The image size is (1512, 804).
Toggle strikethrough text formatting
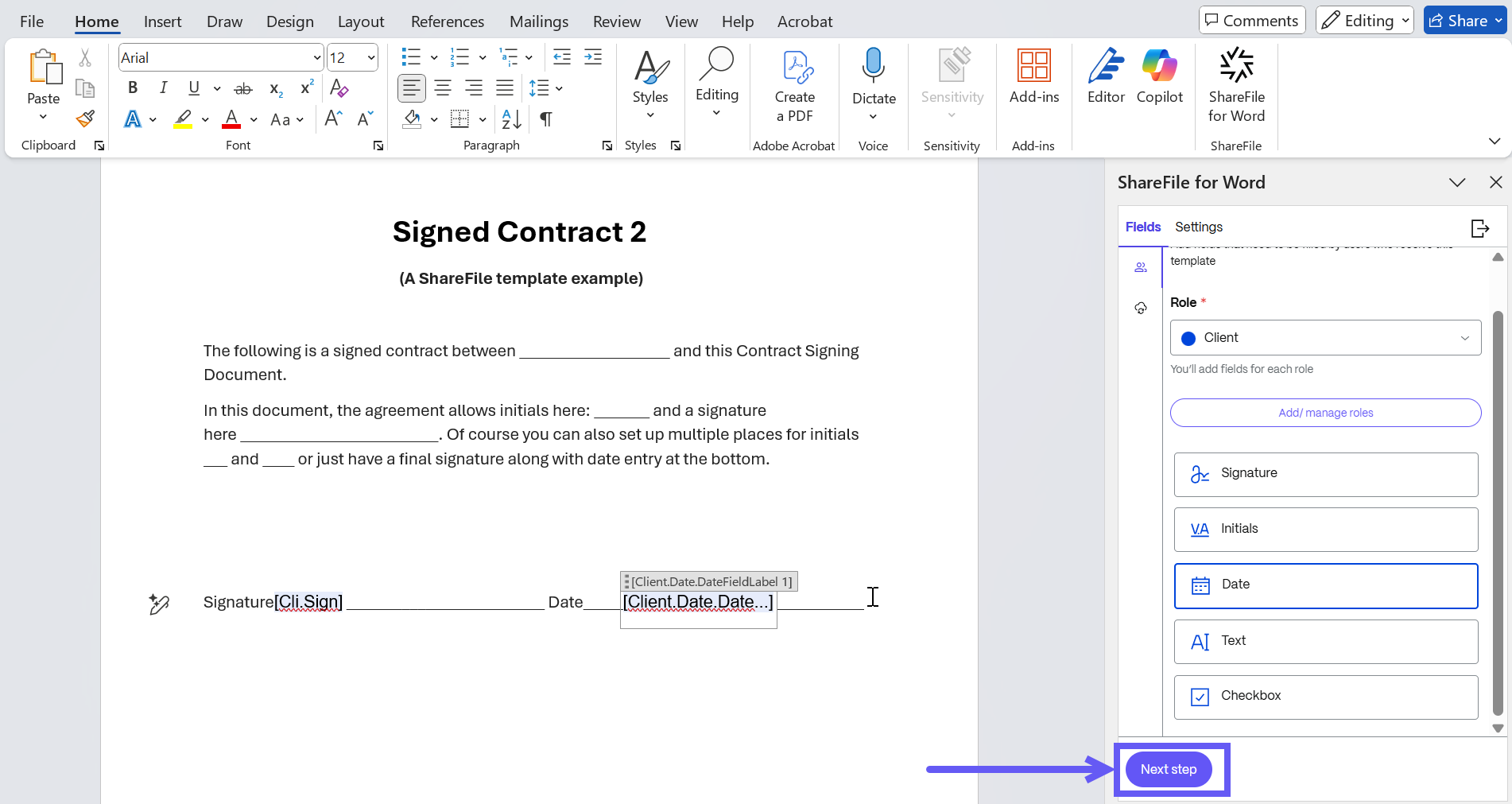click(x=243, y=88)
